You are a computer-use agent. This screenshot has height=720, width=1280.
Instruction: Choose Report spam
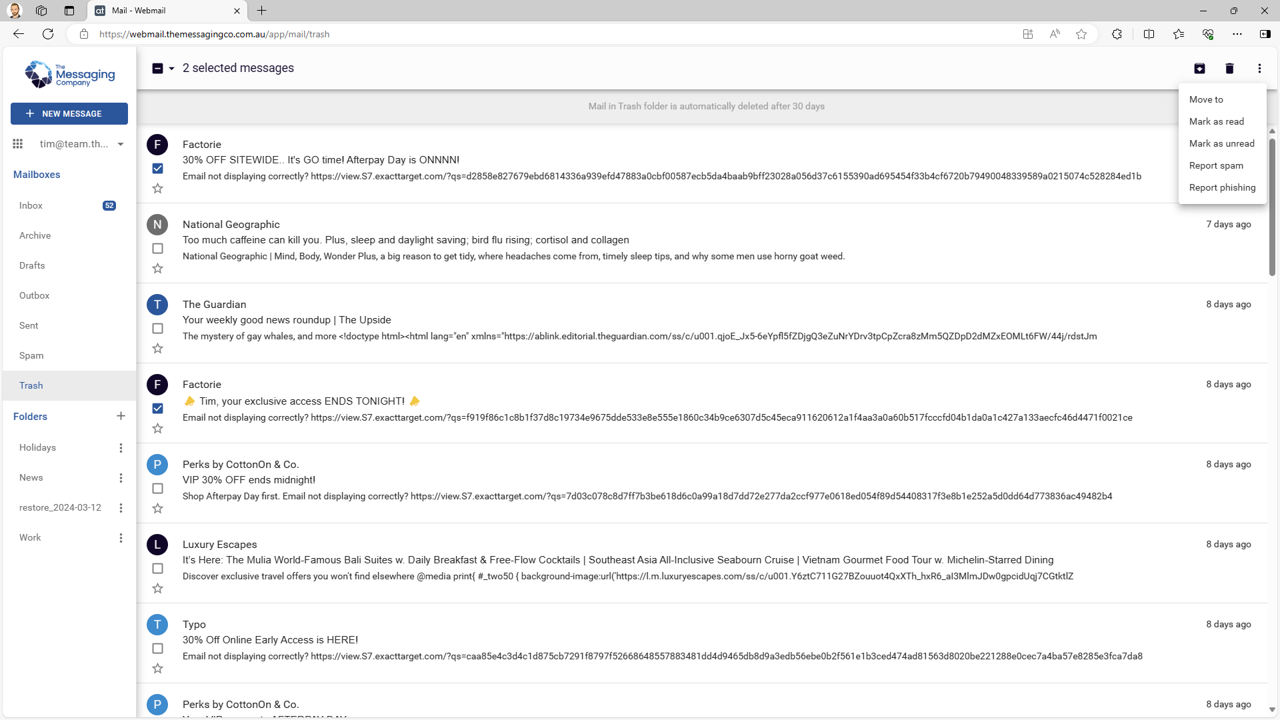point(1222,166)
